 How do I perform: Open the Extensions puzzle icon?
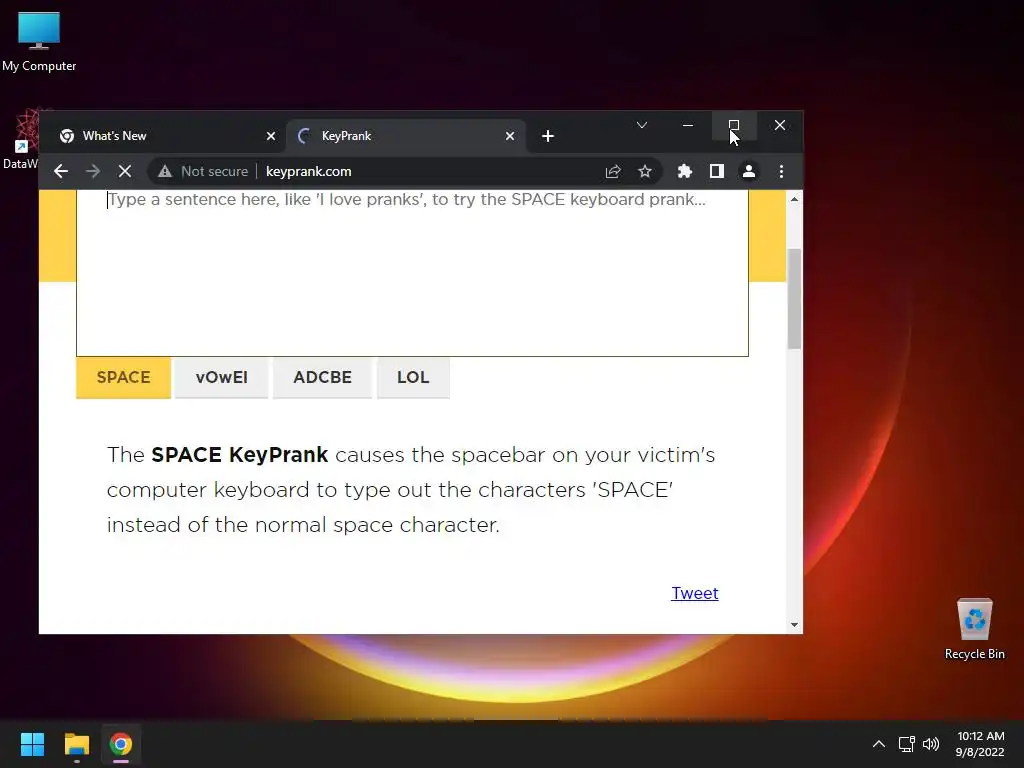[x=684, y=171]
